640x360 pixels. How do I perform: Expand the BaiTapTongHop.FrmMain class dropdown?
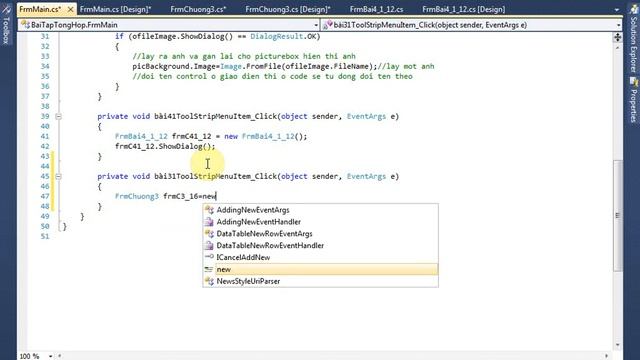316,25
